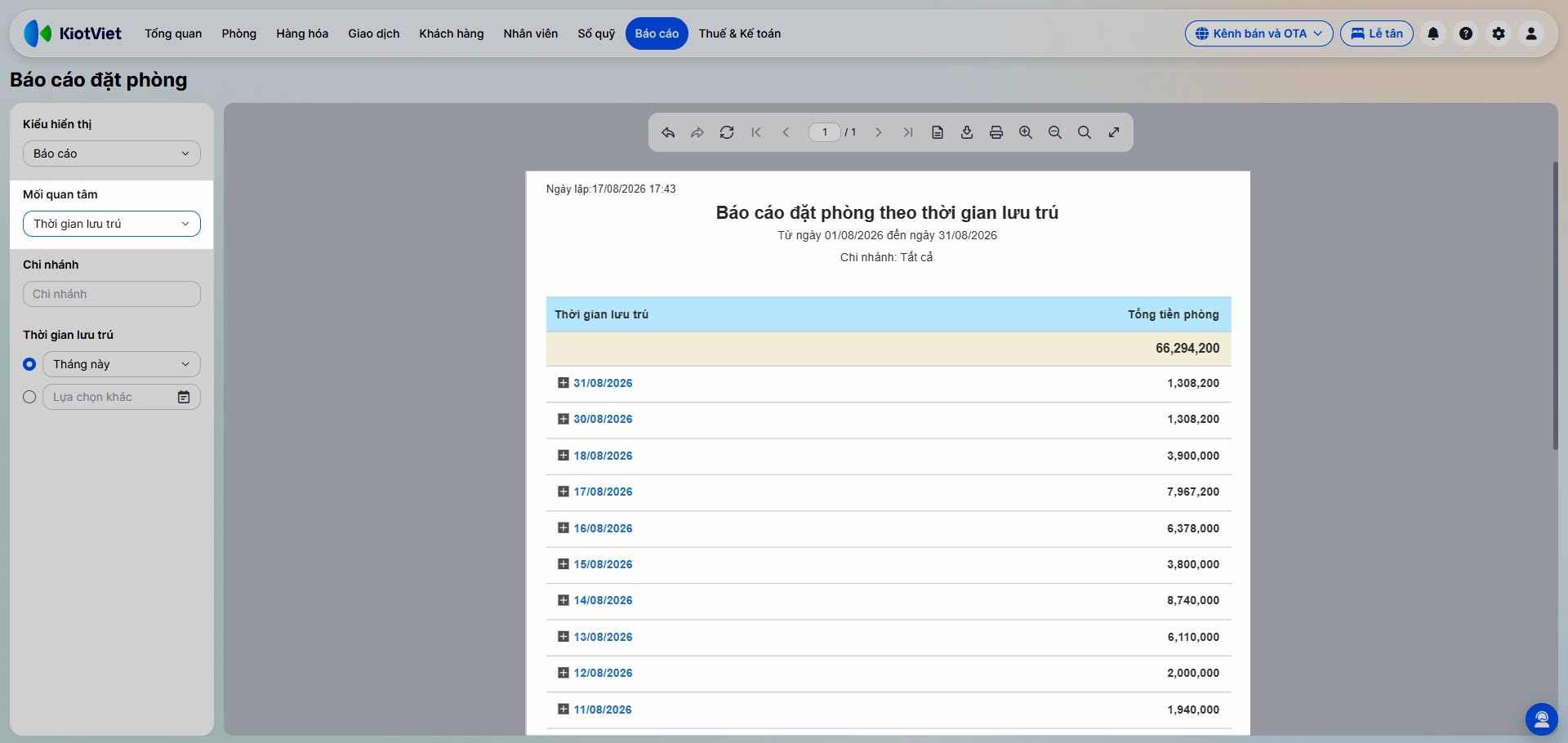Open the Nhân viên menu

(x=531, y=33)
